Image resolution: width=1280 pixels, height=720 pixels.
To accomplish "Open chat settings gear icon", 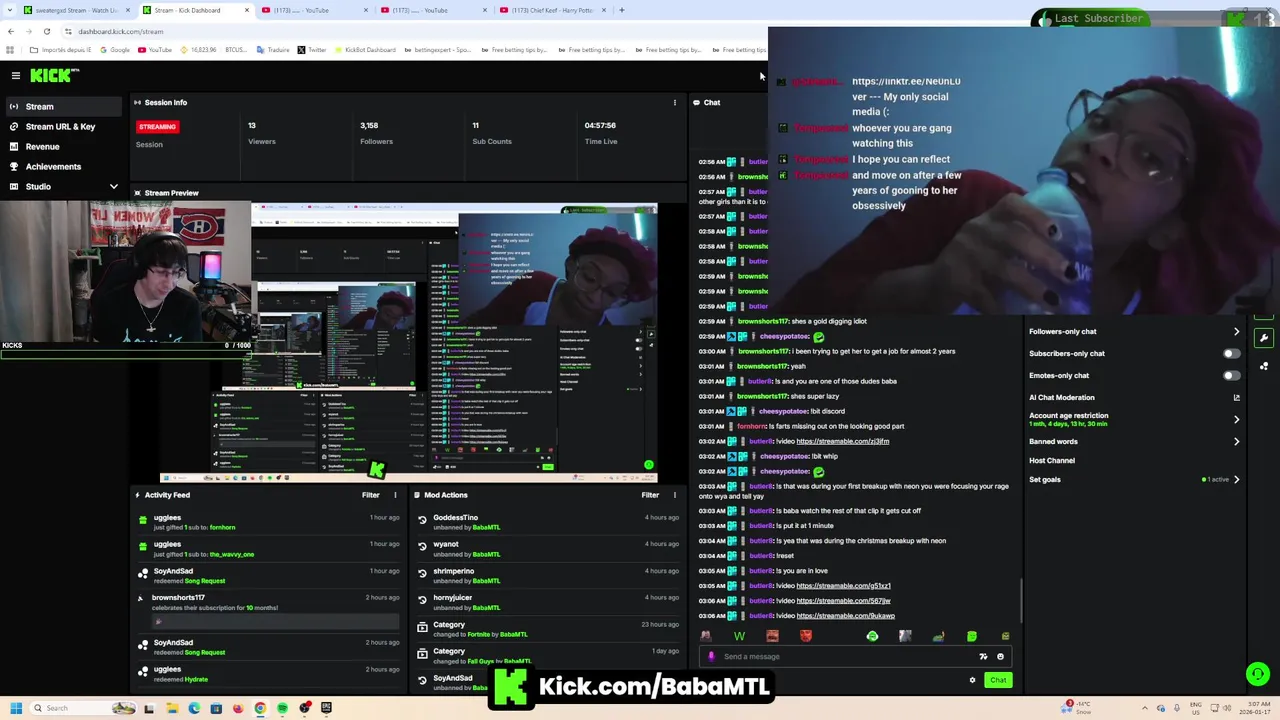I will (972, 680).
